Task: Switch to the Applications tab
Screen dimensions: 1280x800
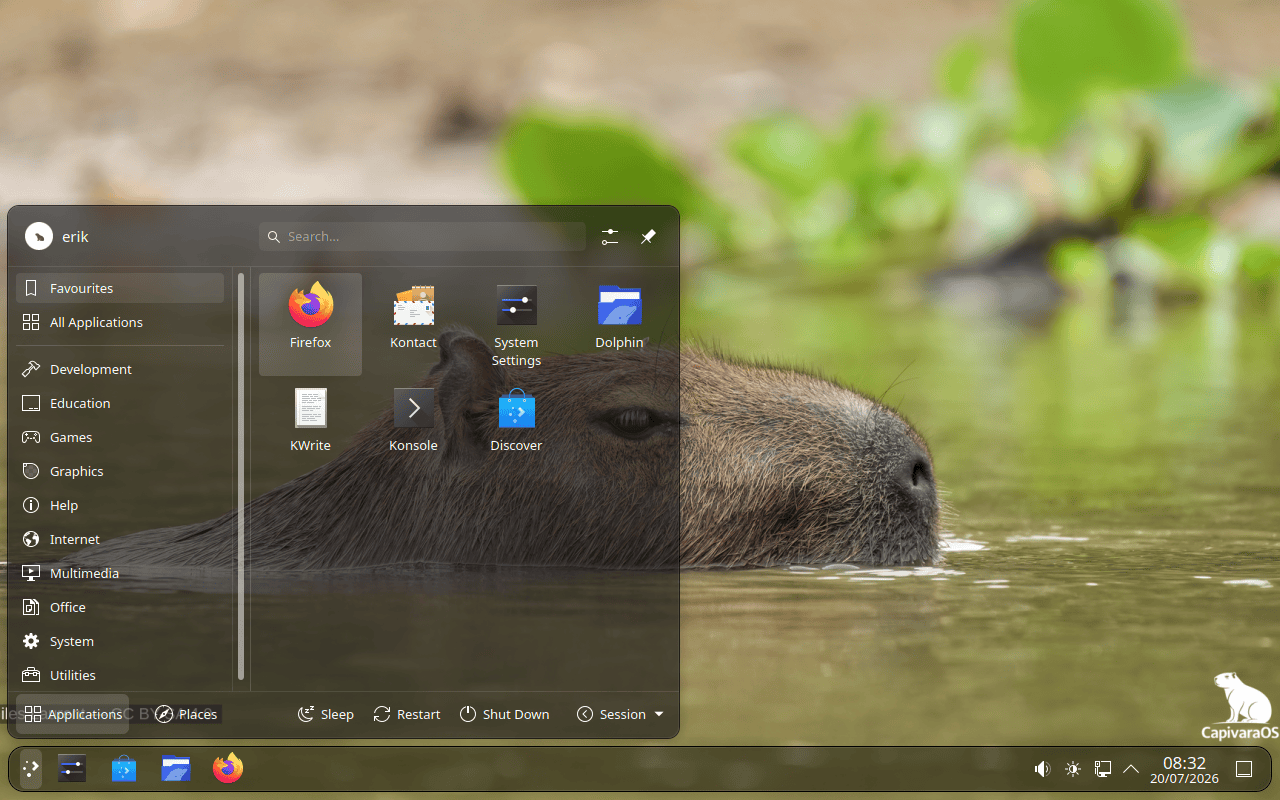Action: tap(72, 714)
